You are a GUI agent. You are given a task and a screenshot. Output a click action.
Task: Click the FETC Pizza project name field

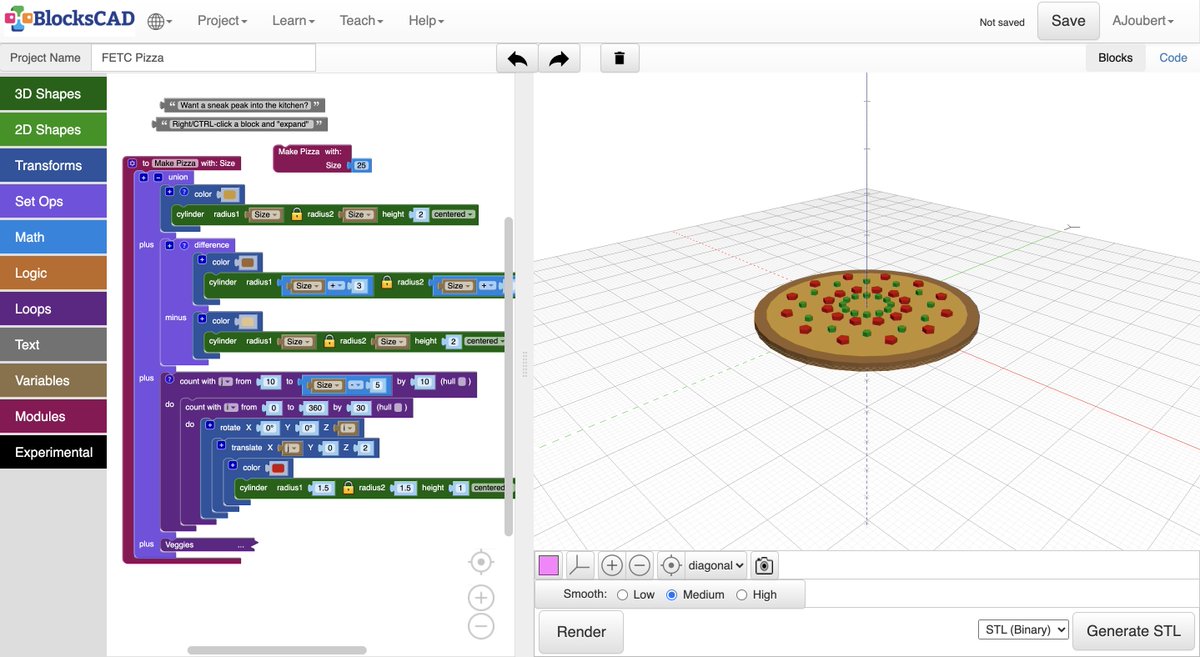pos(203,57)
